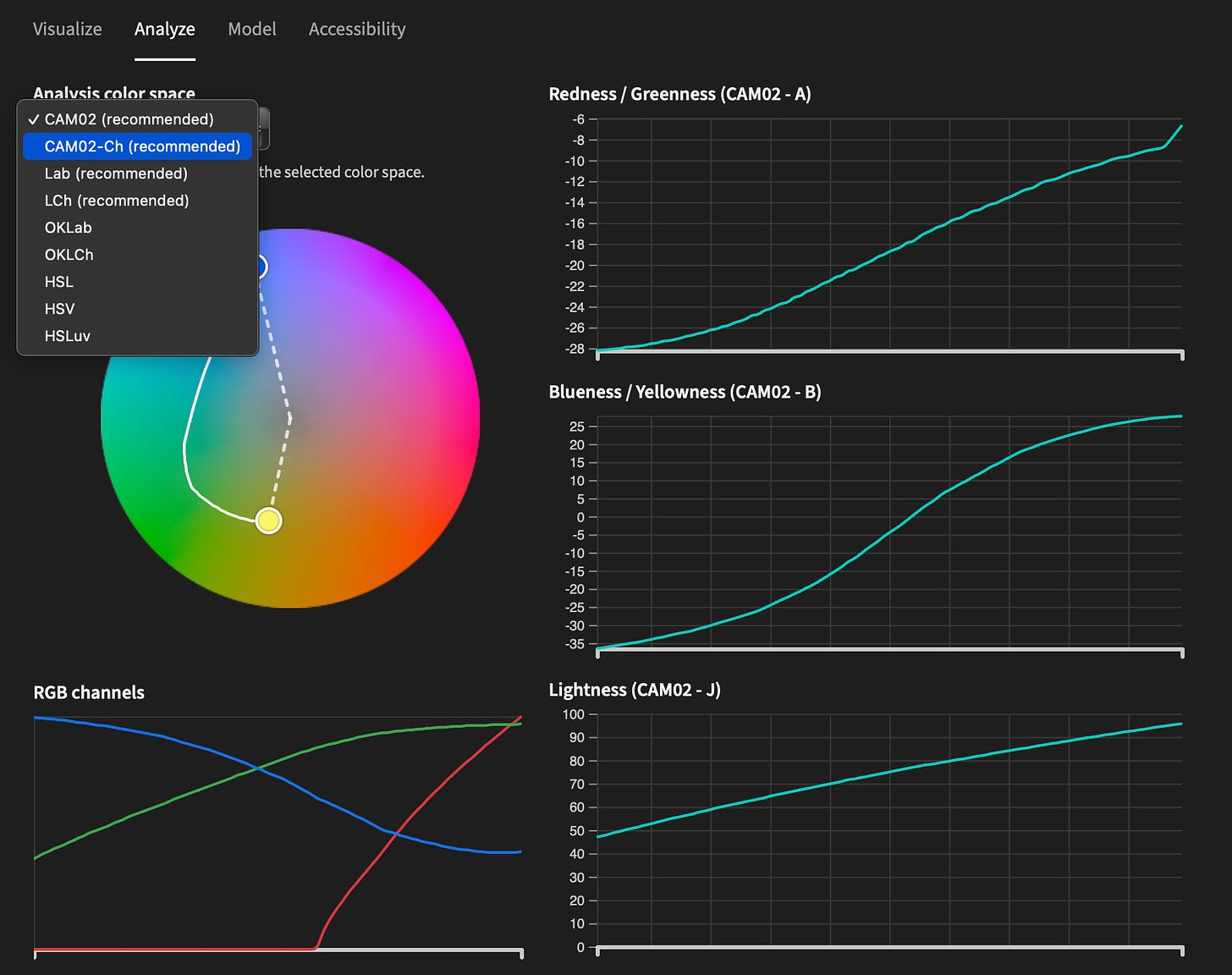Switch to the Visualize tab
Viewport: 1232px width, 975px height.
[67, 29]
